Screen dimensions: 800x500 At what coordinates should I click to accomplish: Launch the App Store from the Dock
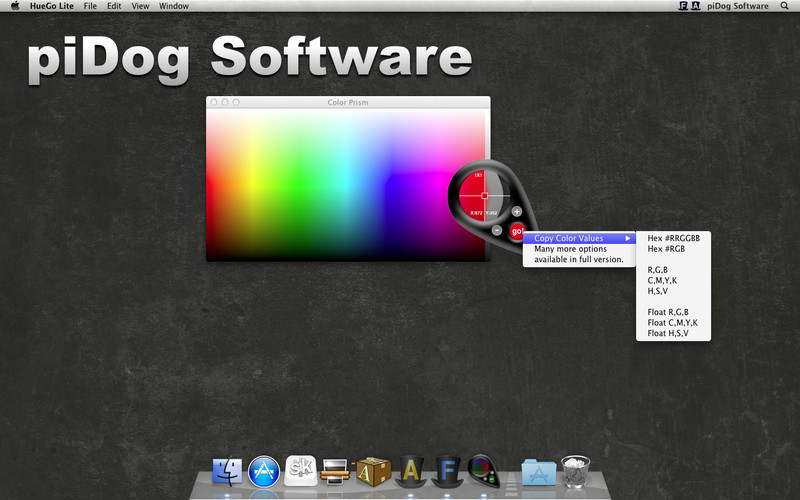[264, 472]
